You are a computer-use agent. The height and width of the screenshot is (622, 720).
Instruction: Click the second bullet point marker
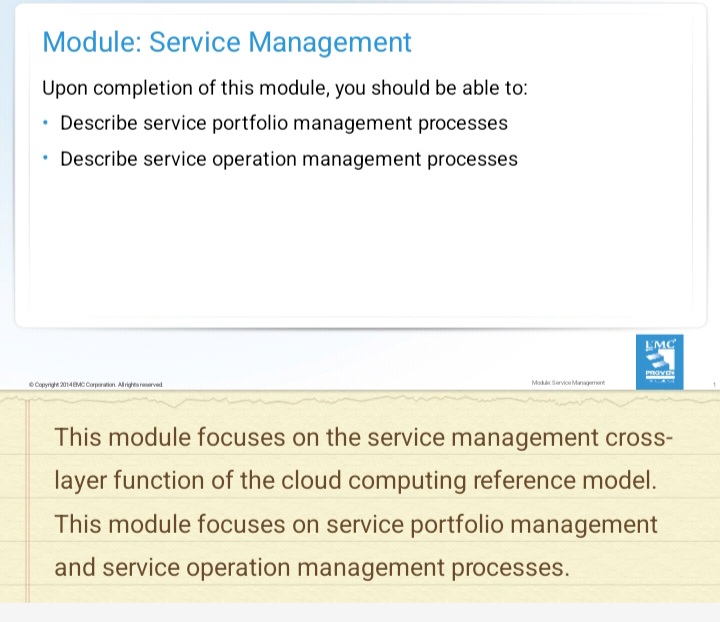46,159
